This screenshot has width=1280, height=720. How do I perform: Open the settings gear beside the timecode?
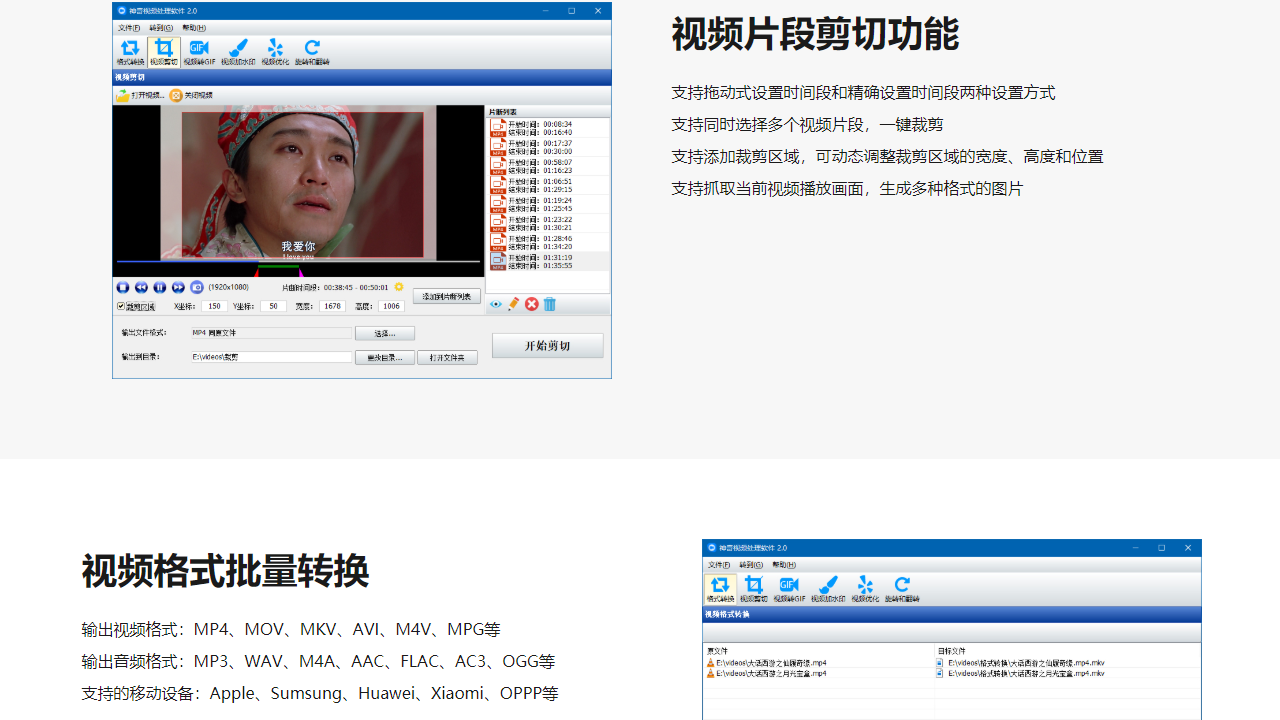[x=398, y=287]
